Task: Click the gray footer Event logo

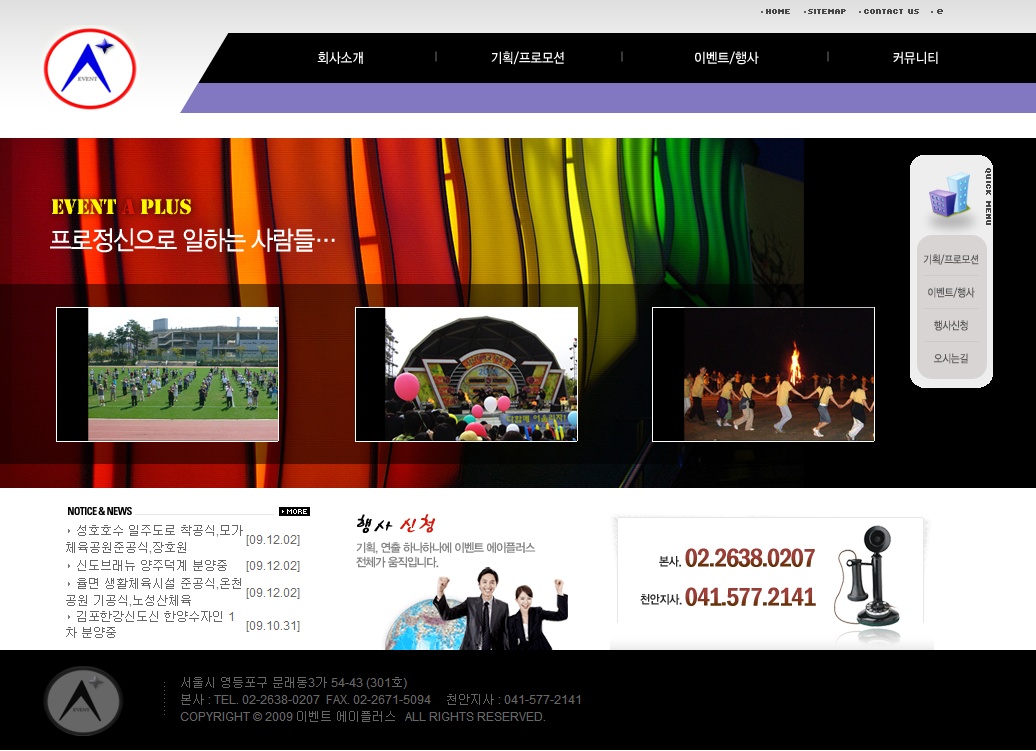Action: click(83, 701)
